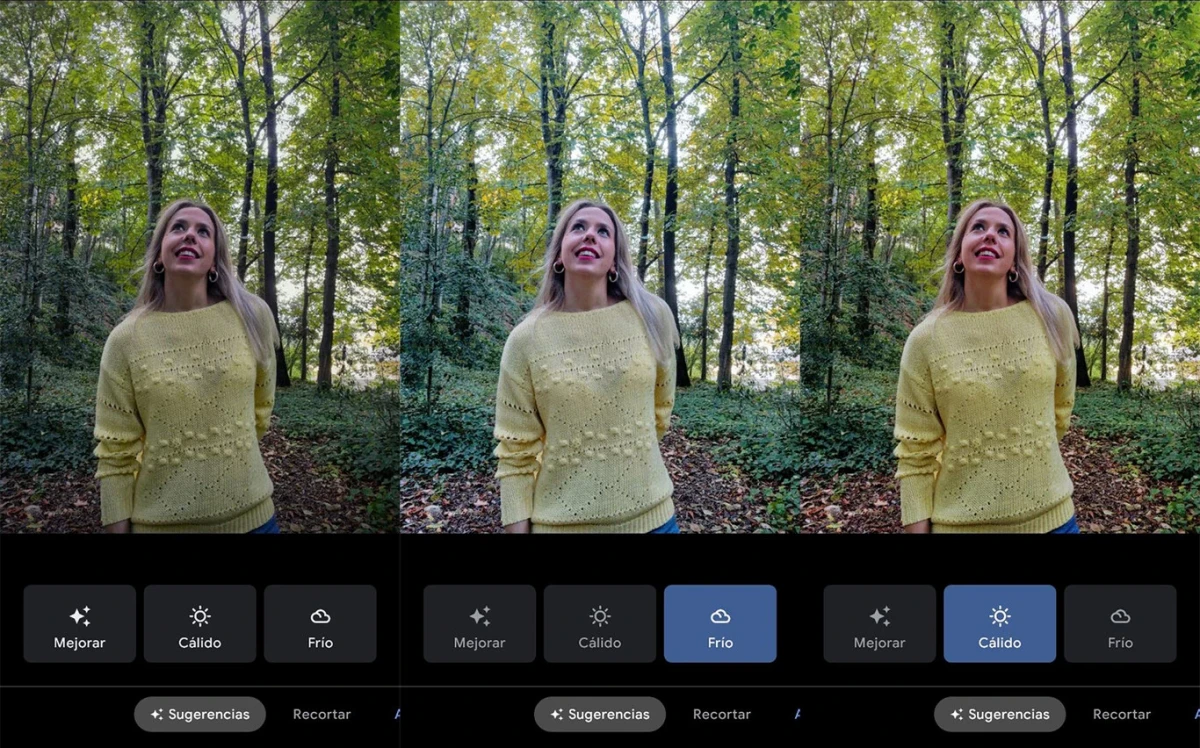
Task: Tap the warm-toned photo preview on right
Action: pos(1000,266)
